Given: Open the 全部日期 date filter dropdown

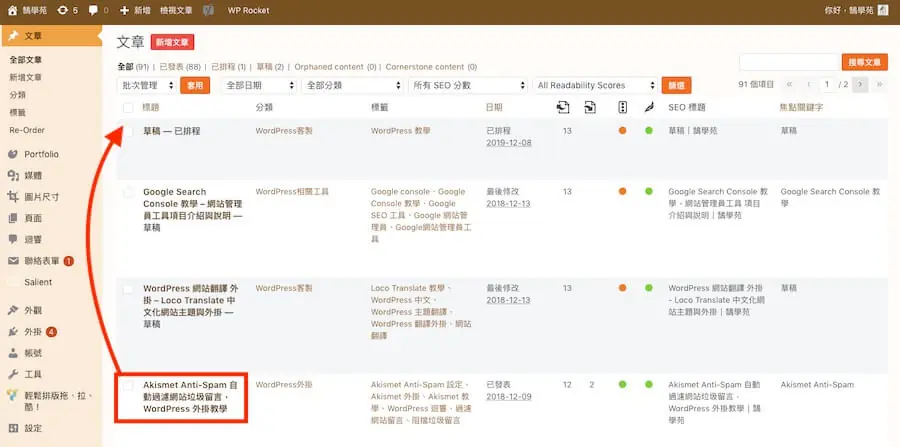Looking at the screenshot, I should 258,85.
